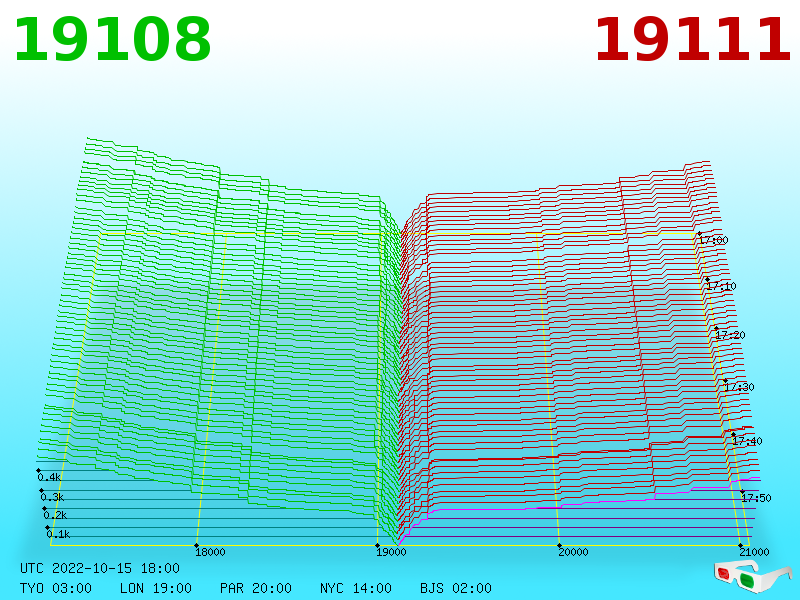Click the PAR 20:00 time label

coord(256,588)
